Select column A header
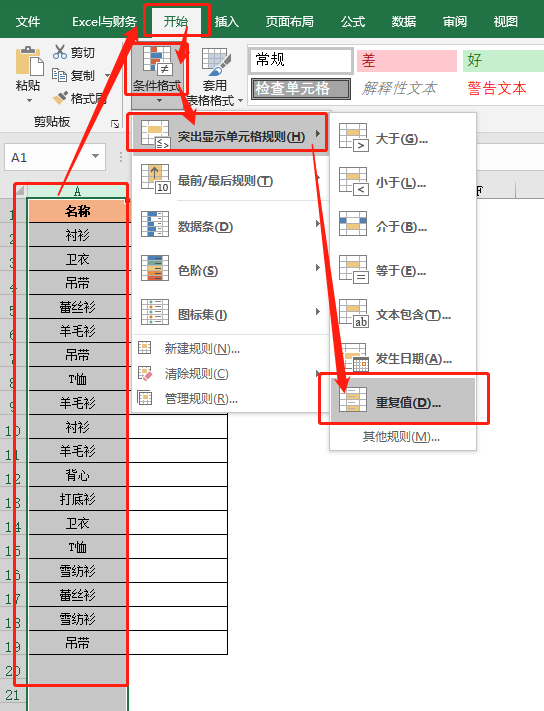 pos(78,191)
